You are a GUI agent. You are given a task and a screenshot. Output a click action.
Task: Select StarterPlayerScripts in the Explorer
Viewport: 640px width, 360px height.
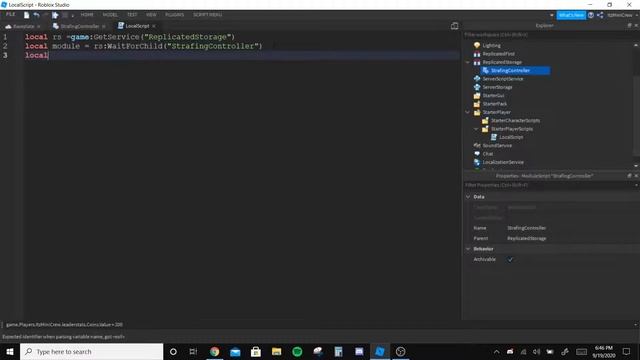(x=512, y=129)
